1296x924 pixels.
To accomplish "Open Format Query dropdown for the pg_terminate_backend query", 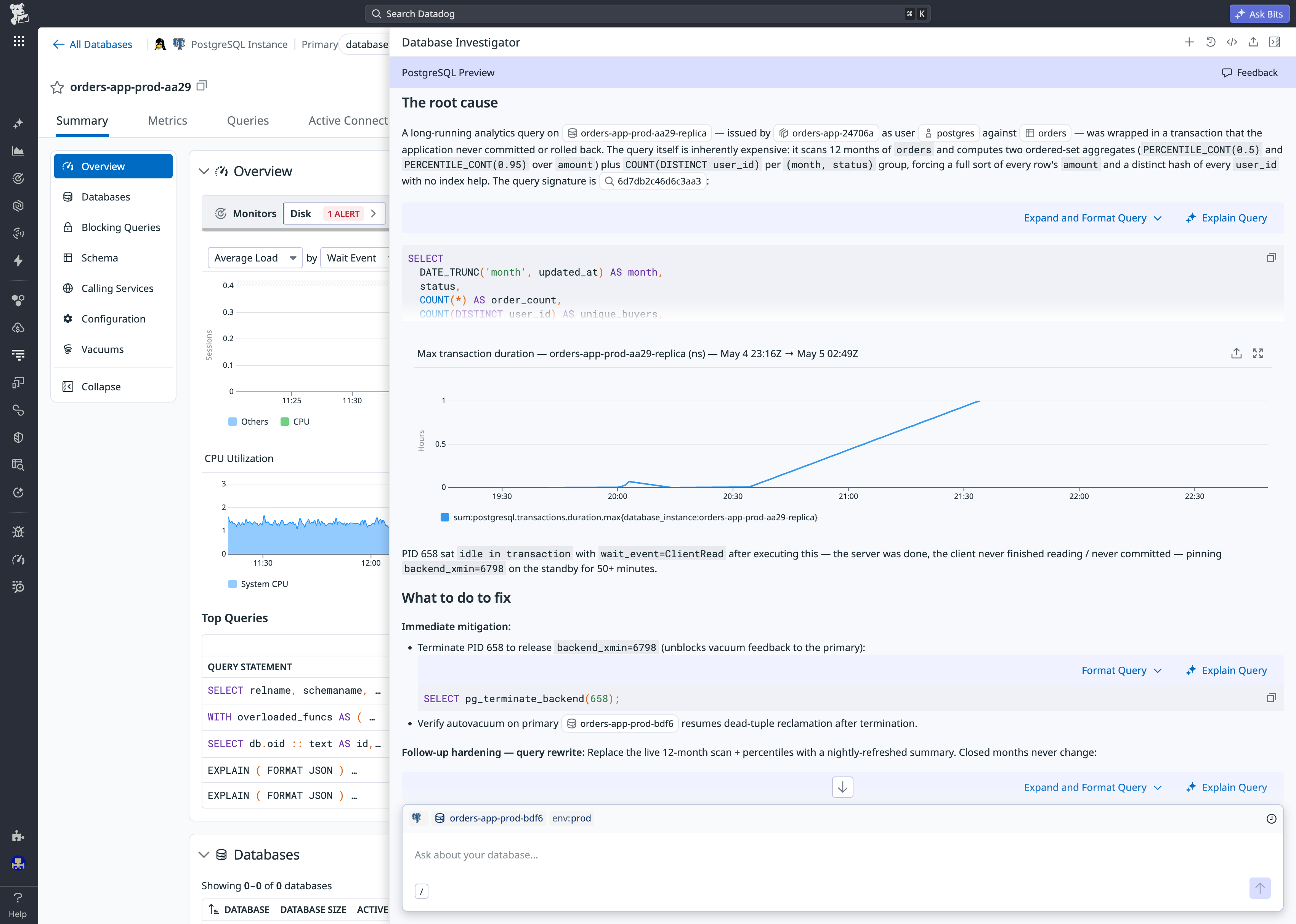I will 1121,670.
